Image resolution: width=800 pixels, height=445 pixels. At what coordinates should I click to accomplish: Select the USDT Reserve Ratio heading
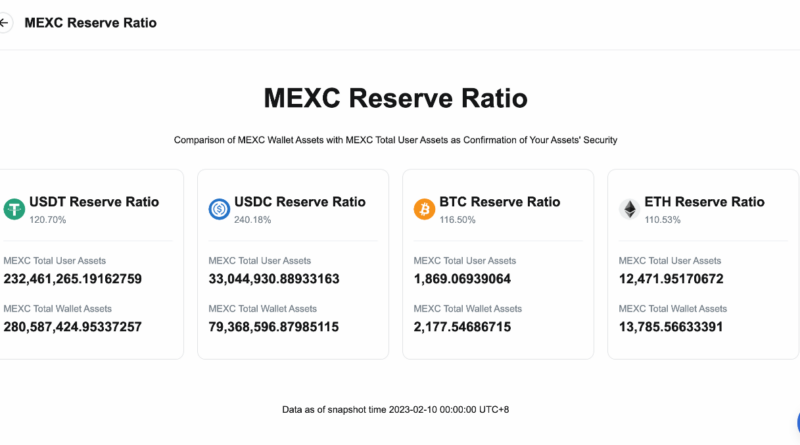click(94, 202)
